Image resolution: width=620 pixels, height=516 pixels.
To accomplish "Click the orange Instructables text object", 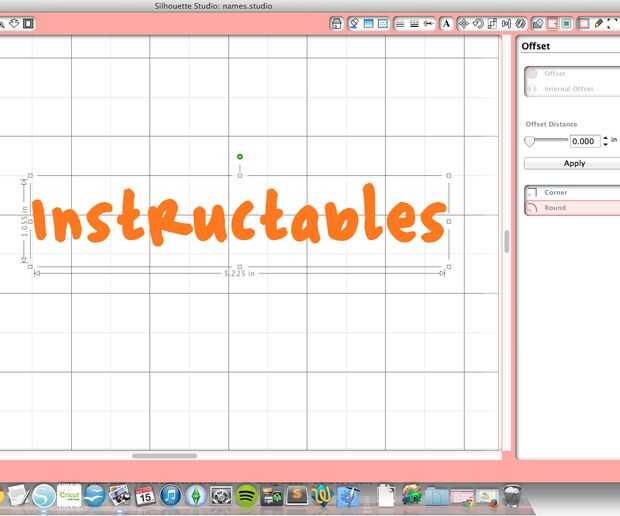I will point(239,215).
